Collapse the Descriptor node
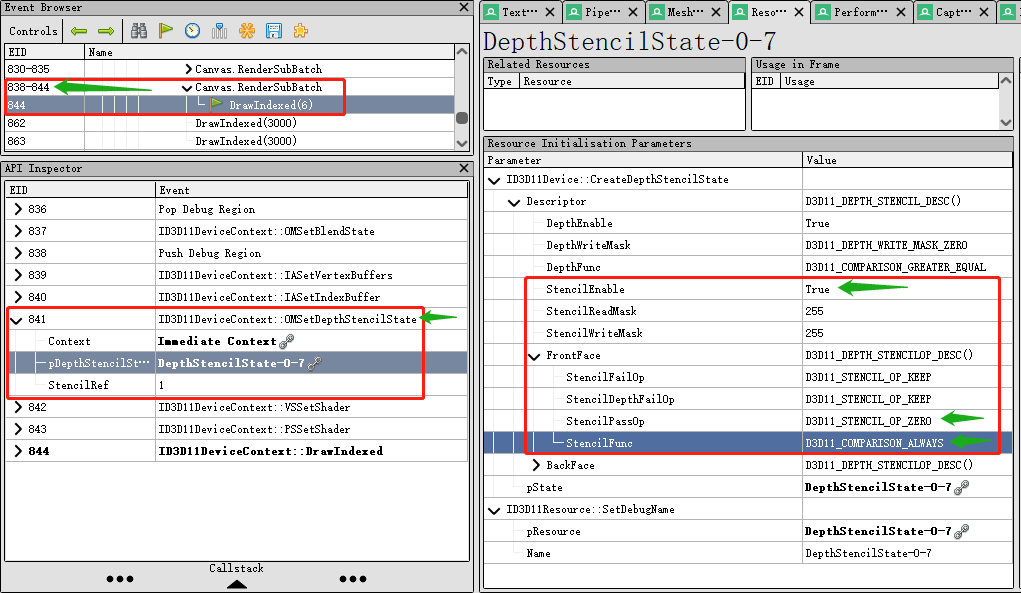The image size is (1021, 593). tap(514, 202)
